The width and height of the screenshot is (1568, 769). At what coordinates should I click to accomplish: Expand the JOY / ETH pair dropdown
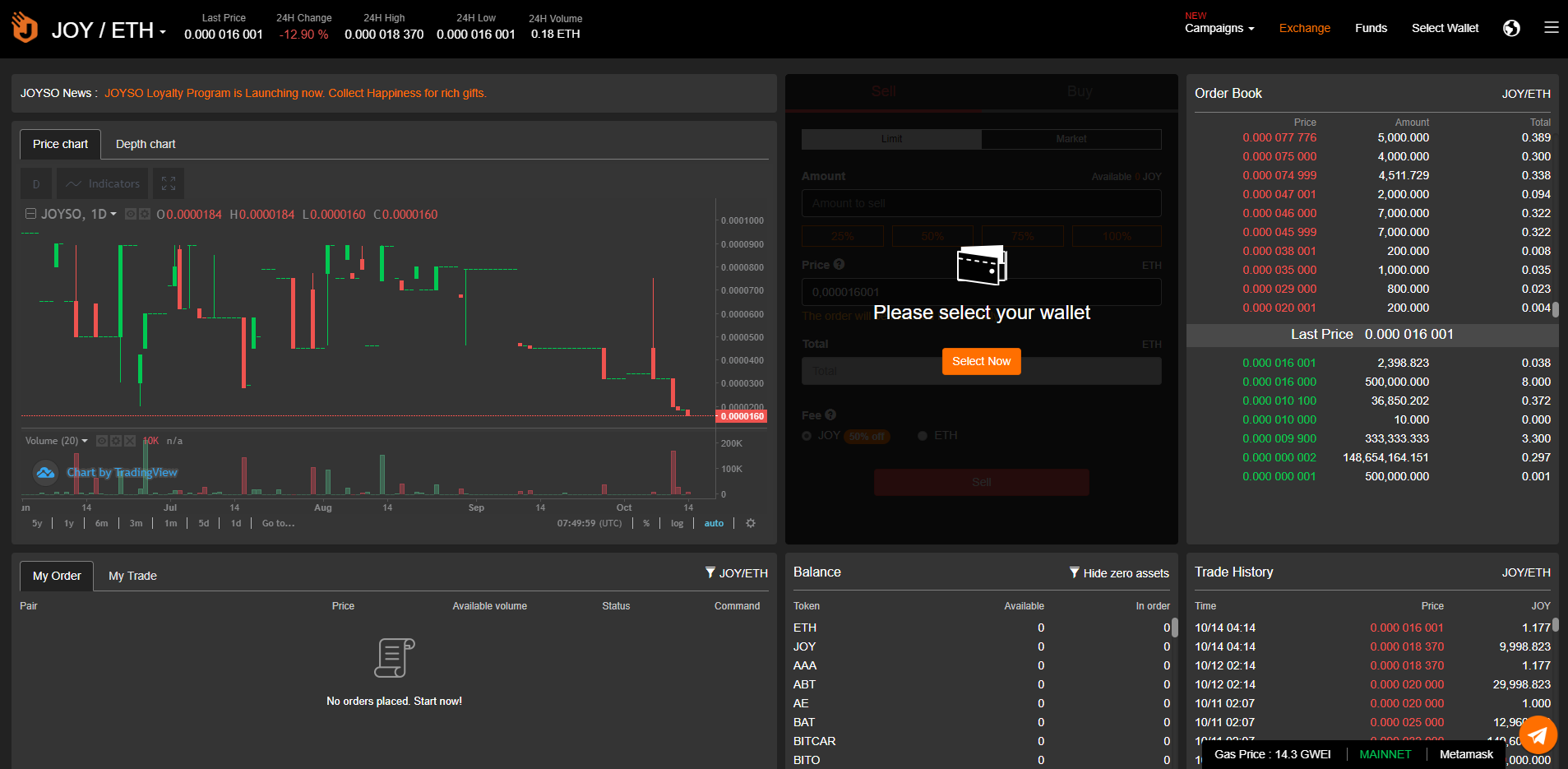163,31
